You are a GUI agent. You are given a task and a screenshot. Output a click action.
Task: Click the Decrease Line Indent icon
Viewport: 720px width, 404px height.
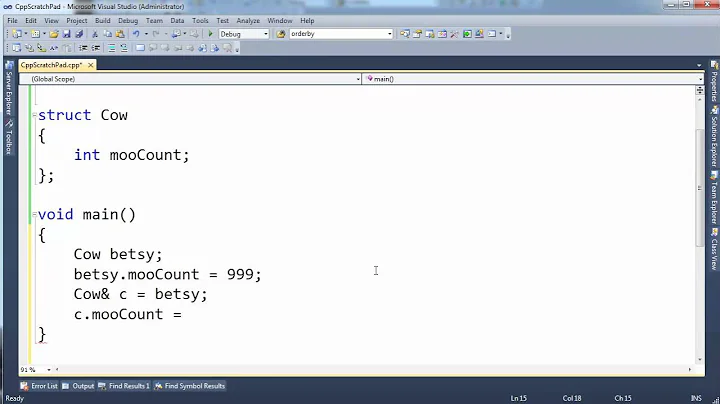pyautogui.click(x=83, y=48)
